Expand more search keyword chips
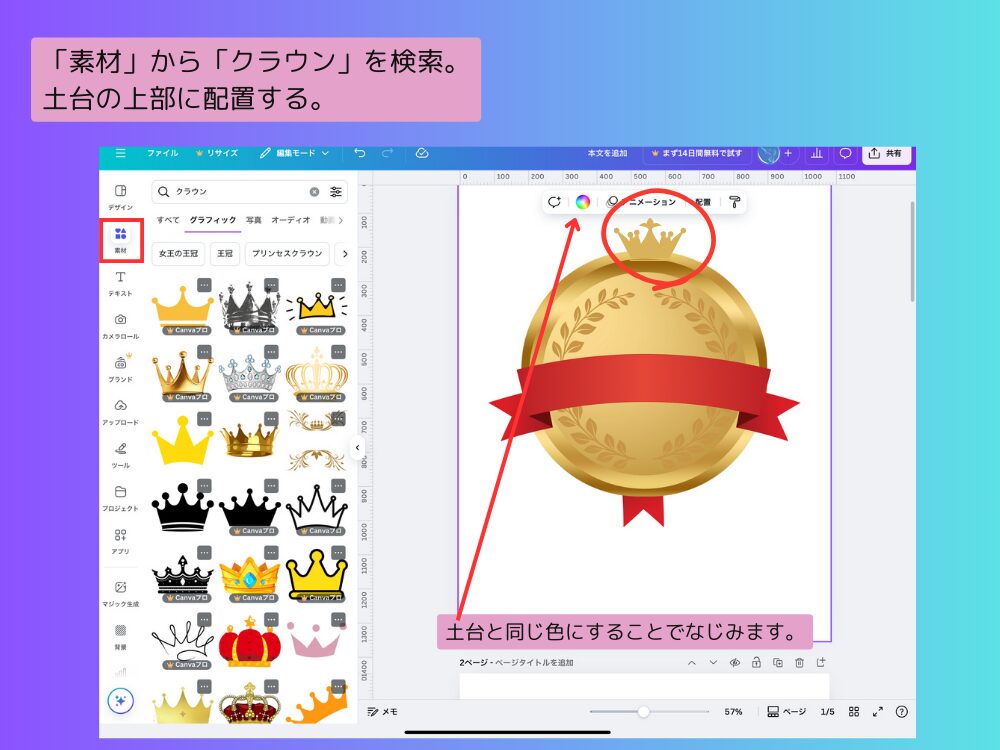1000x750 pixels. [x=346, y=254]
